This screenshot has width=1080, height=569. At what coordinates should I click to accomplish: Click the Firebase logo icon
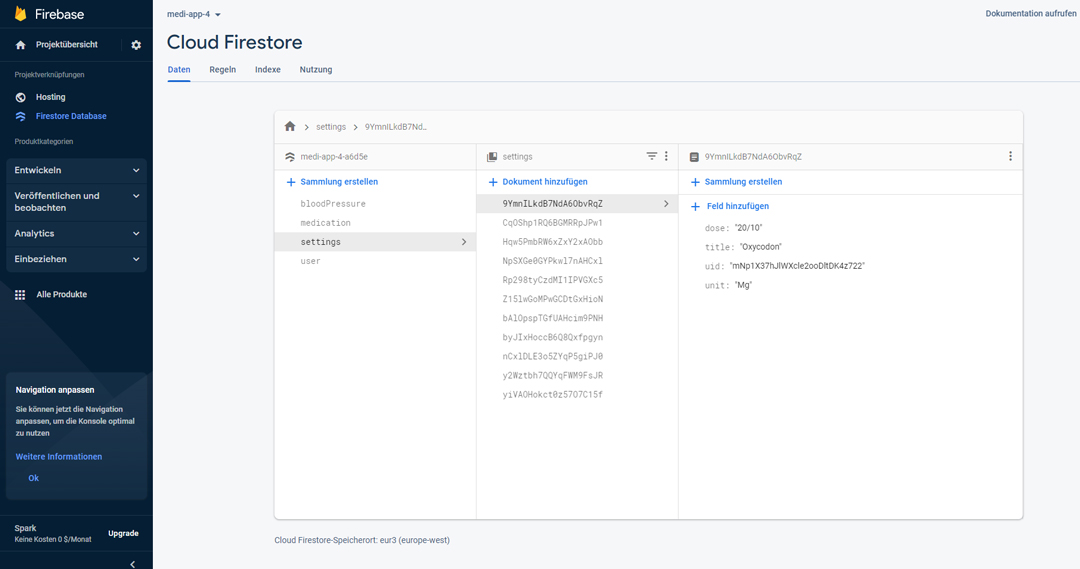point(21,14)
